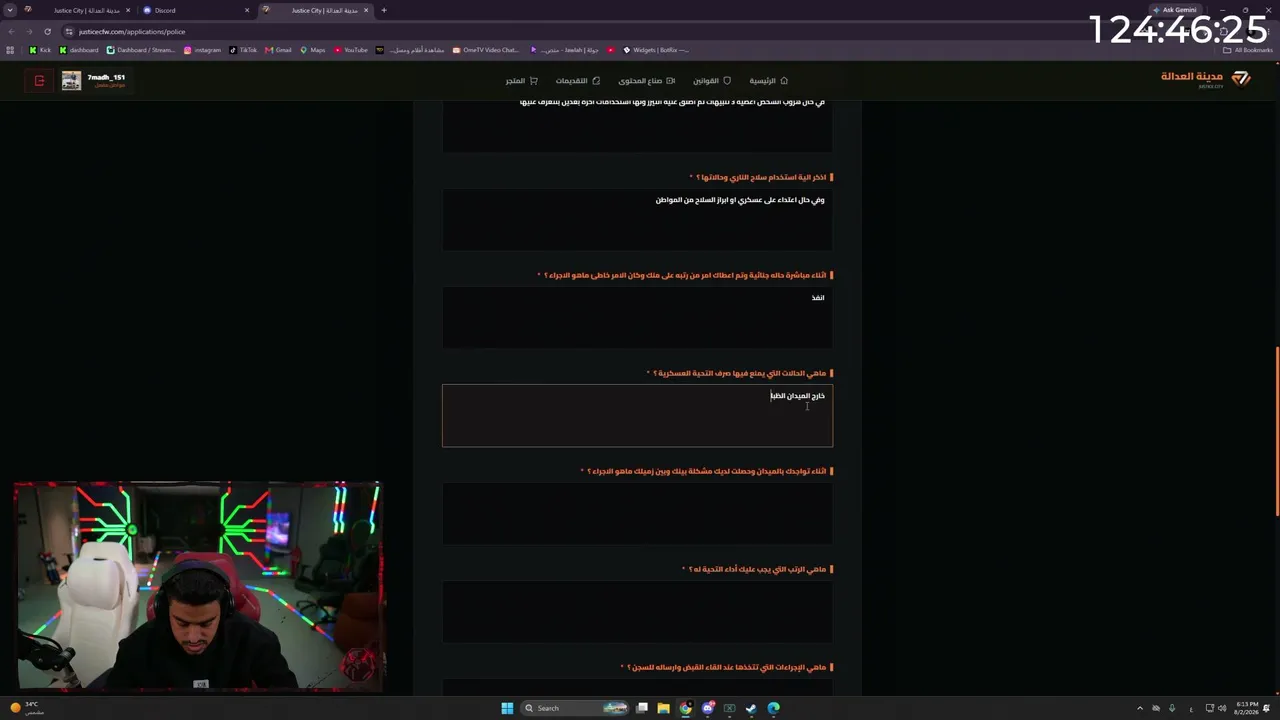Open the instagram bookmark
The image size is (1280, 720).
(x=203, y=50)
